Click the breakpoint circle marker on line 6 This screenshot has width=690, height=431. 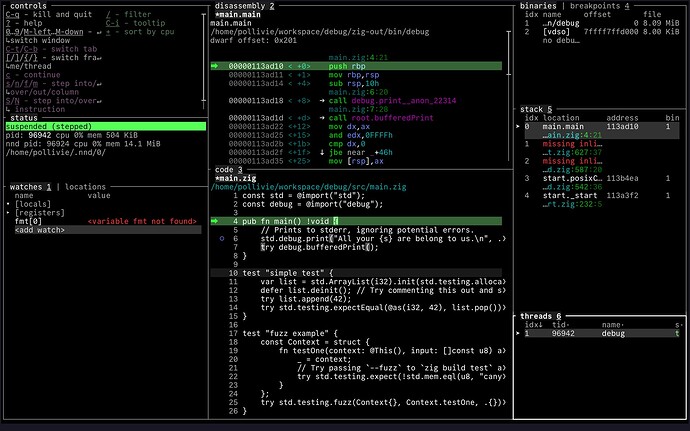point(223,240)
